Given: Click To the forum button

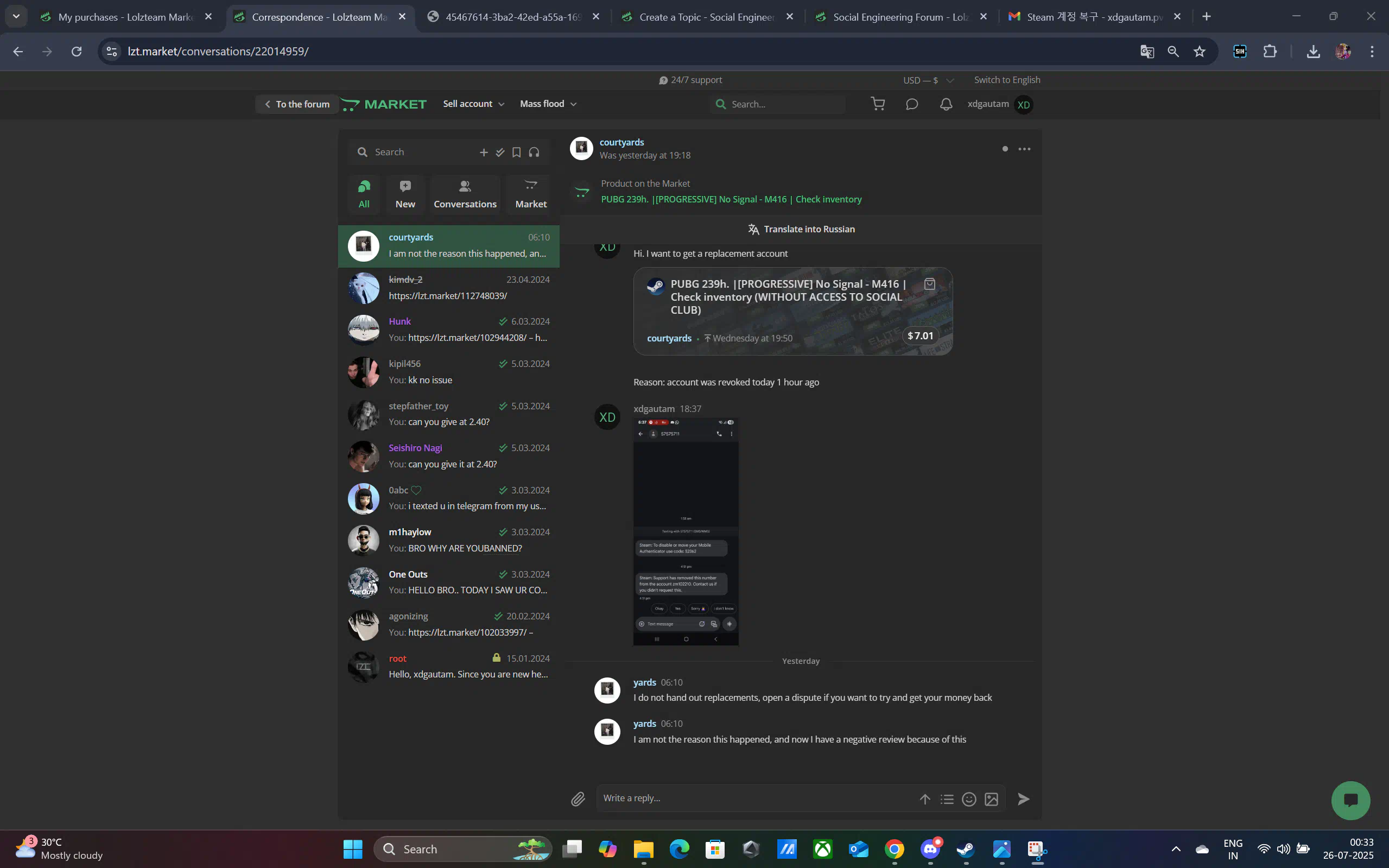Looking at the screenshot, I should [x=297, y=104].
